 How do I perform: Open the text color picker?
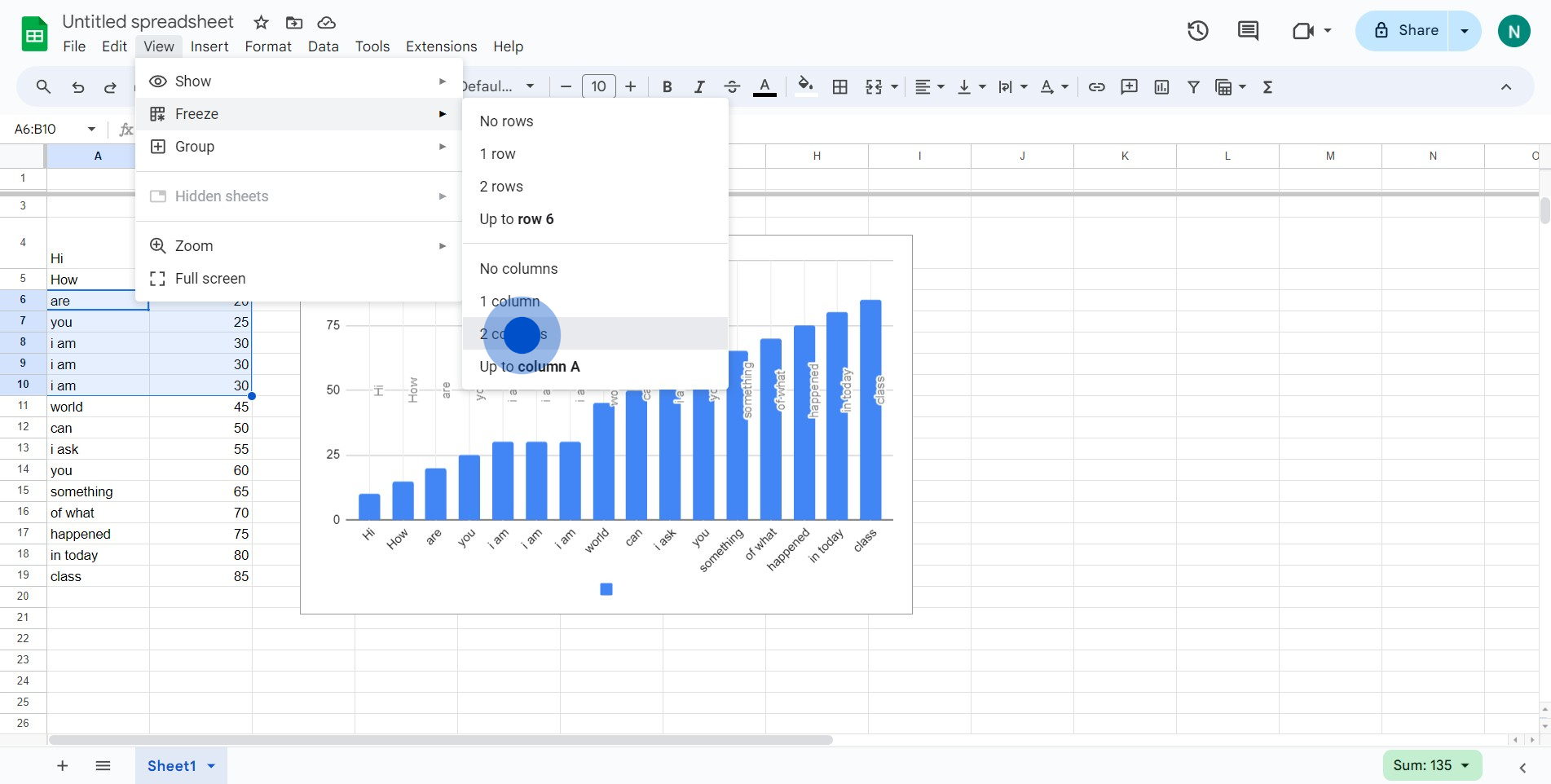764,87
